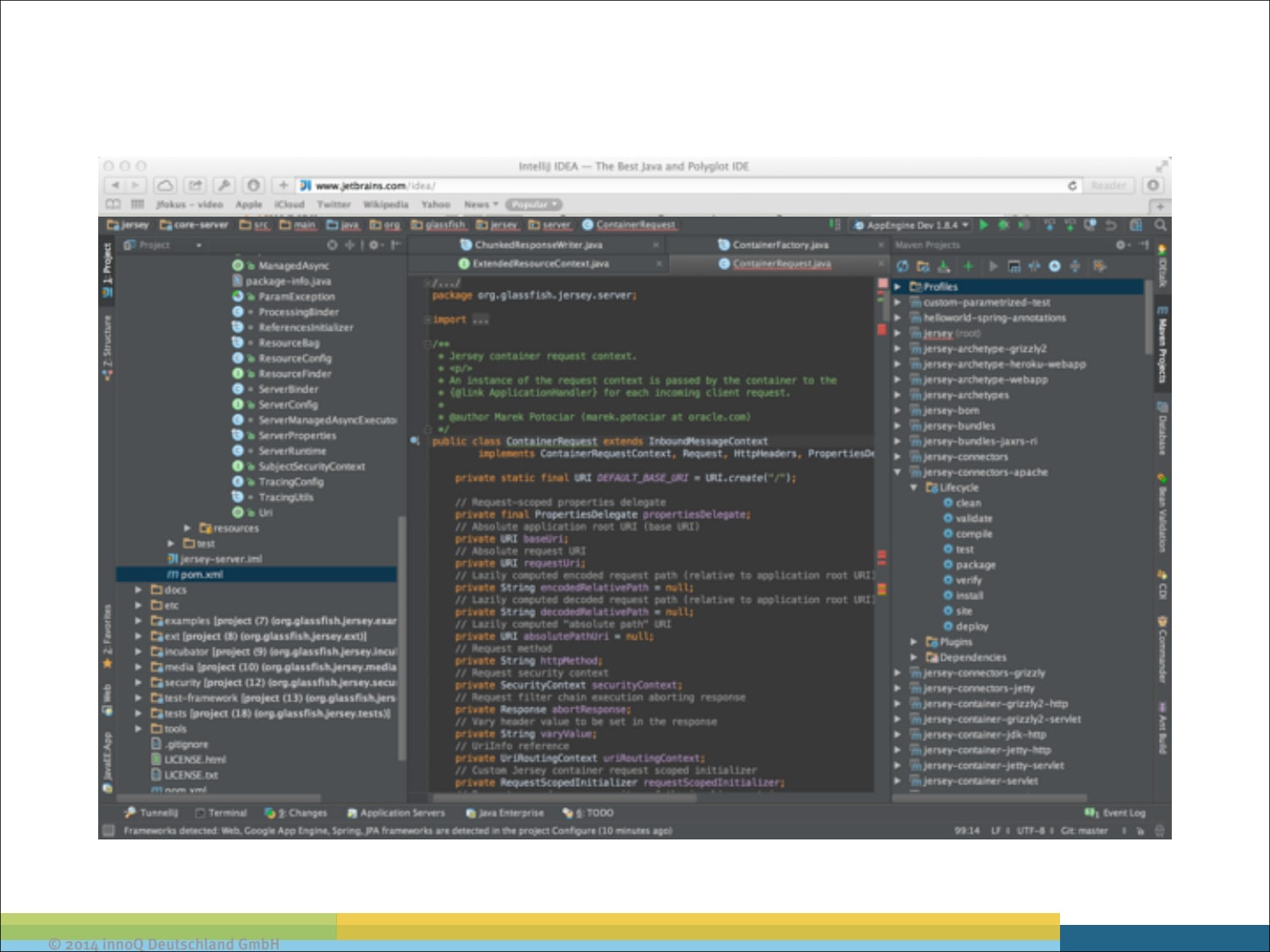Viewport: 1270px width, 952px height.
Task: Click core-server breadcrumb in navigation bar
Action: [x=194, y=225]
